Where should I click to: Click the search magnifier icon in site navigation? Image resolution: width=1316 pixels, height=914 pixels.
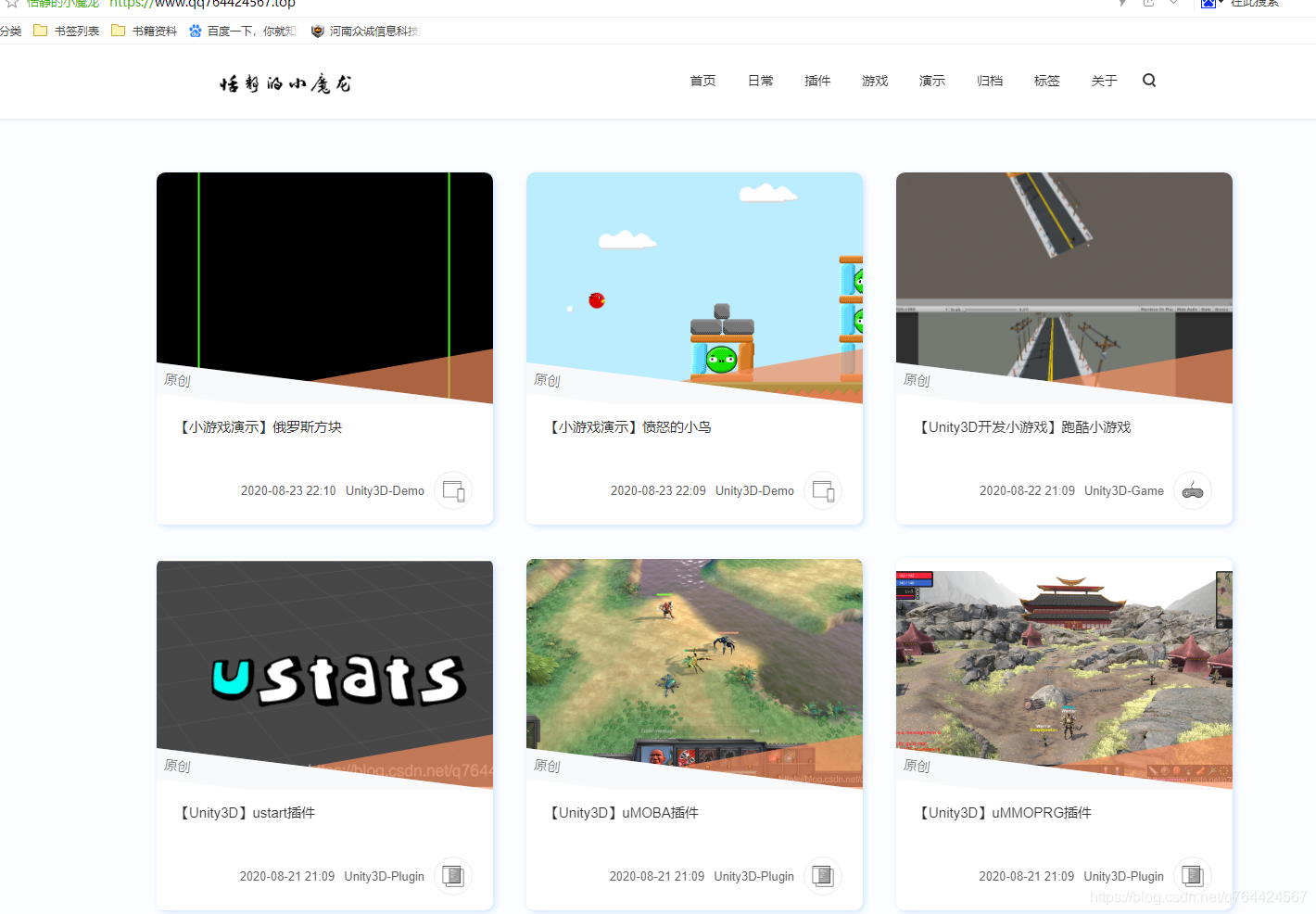(x=1149, y=81)
